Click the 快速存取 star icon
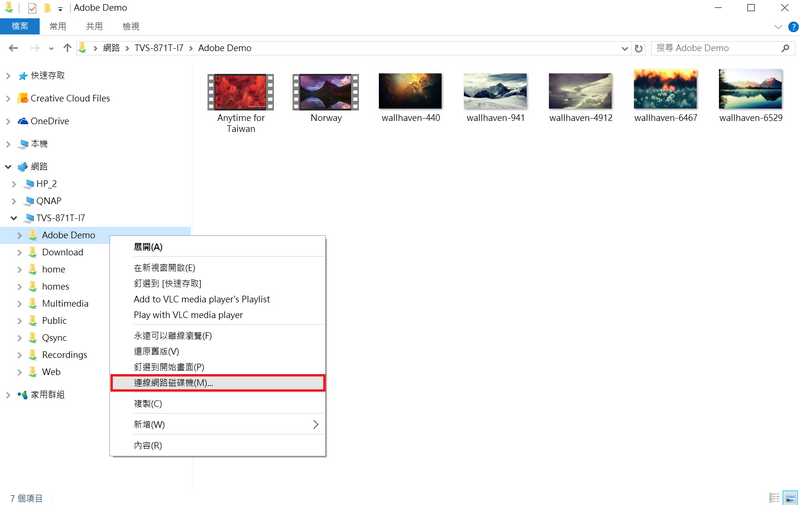Screen dimensions: 800x505 click(x=23, y=76)
